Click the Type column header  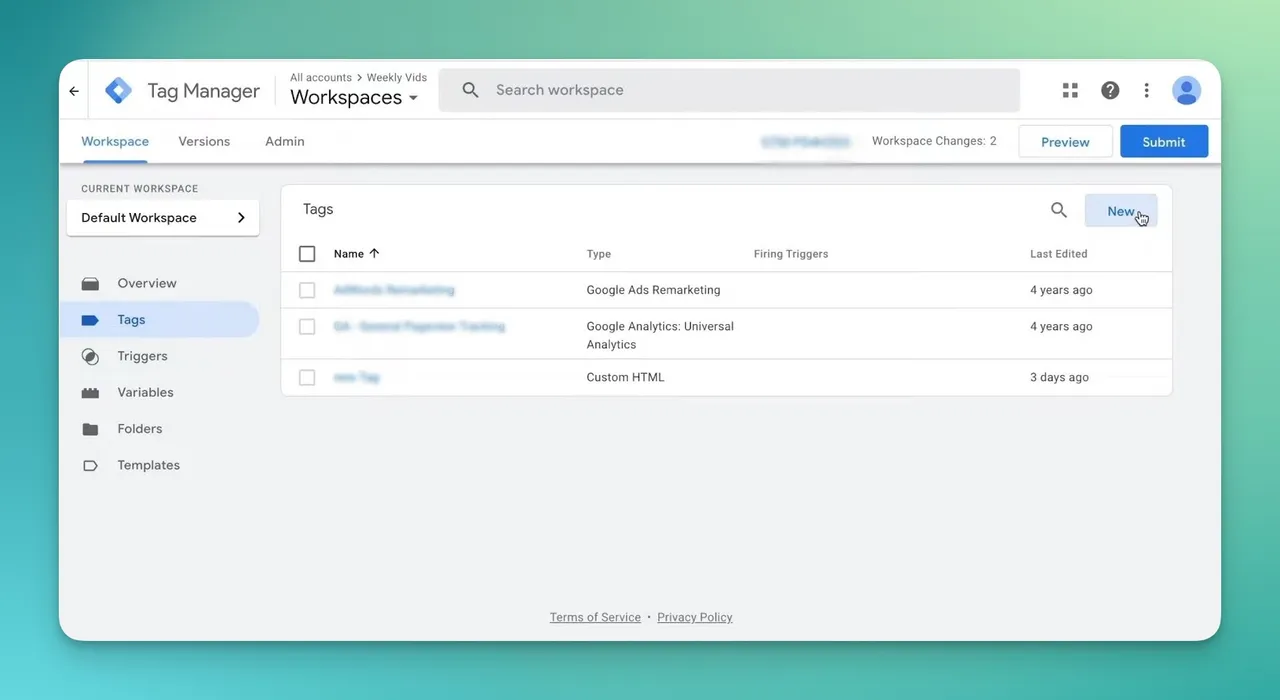[599, 254]
